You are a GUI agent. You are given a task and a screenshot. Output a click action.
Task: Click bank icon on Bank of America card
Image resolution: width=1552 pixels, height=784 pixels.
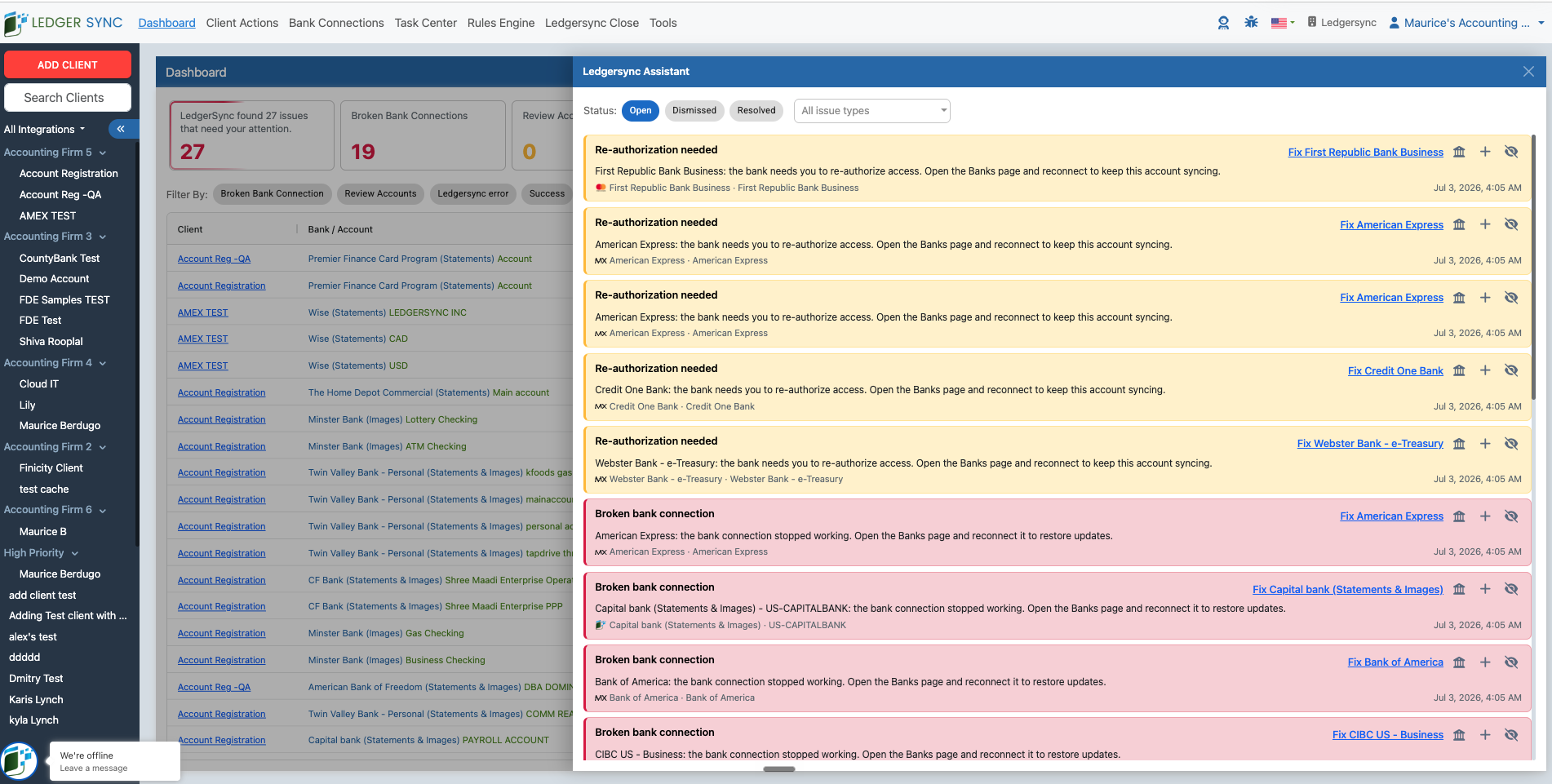coord(1459,662)
